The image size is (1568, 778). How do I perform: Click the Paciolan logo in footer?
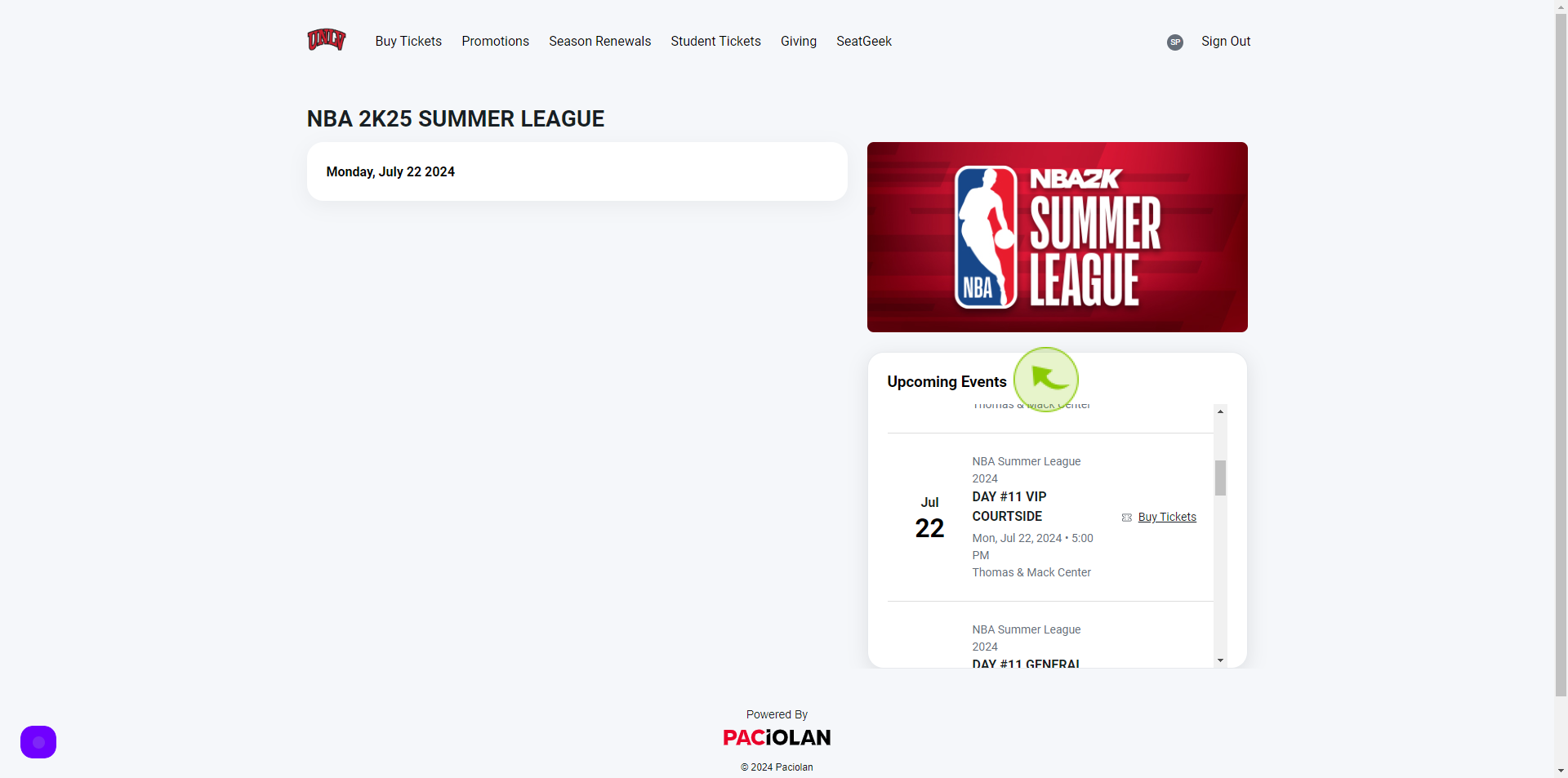(x=777, y=738)
